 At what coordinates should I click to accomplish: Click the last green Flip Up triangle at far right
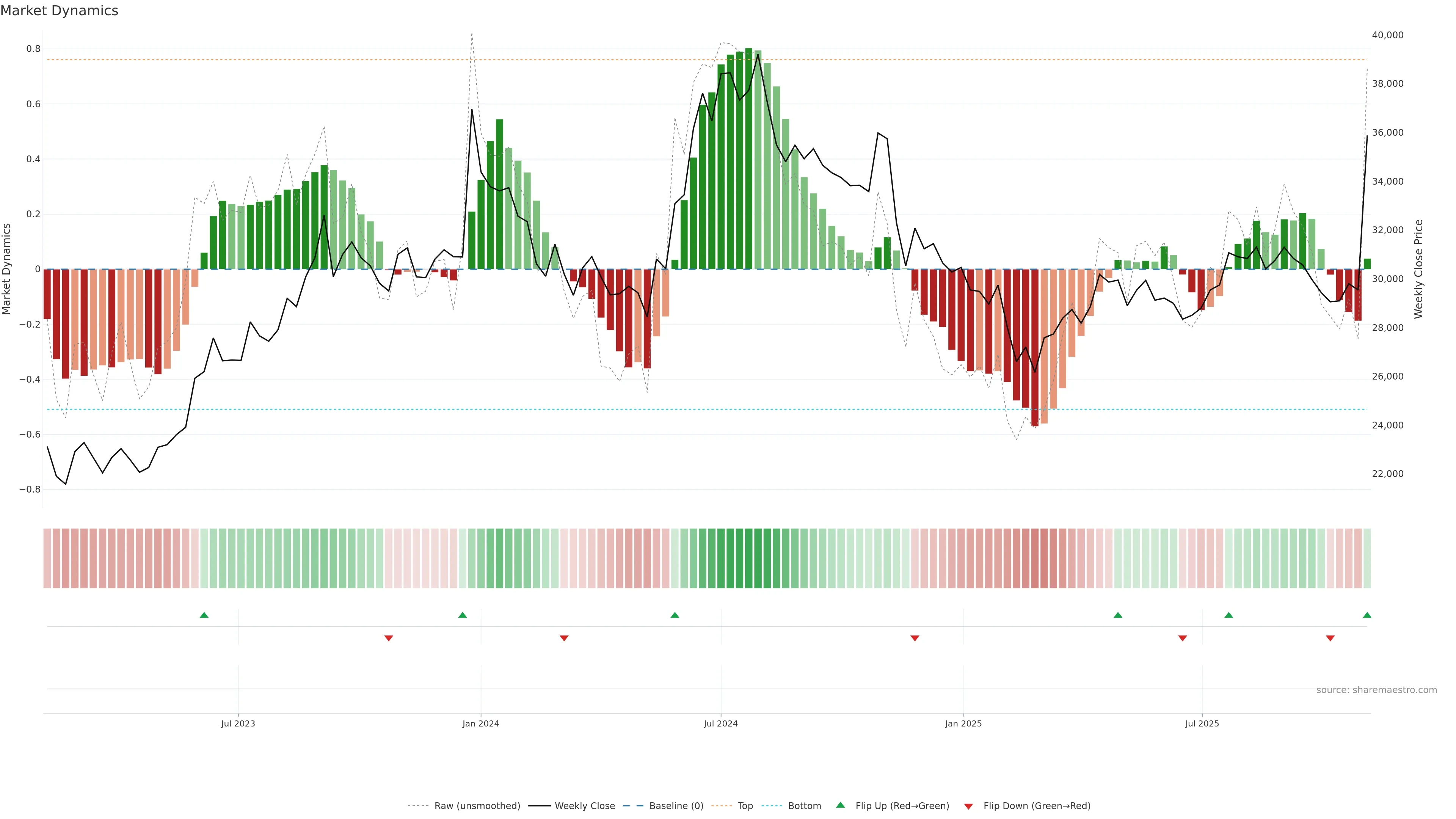[1367, 615]
